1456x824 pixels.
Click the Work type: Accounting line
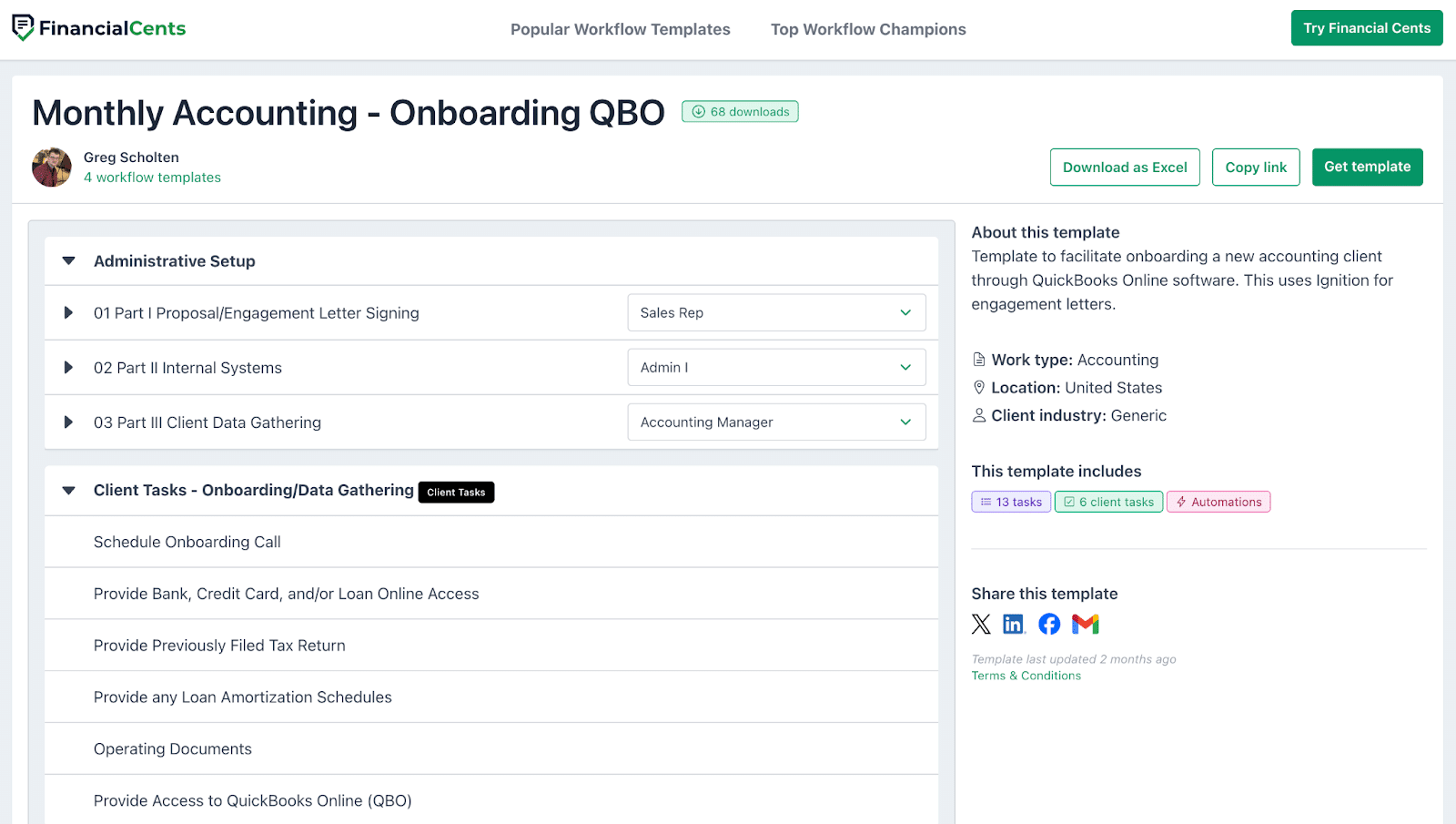click(x=1066, y=360)
